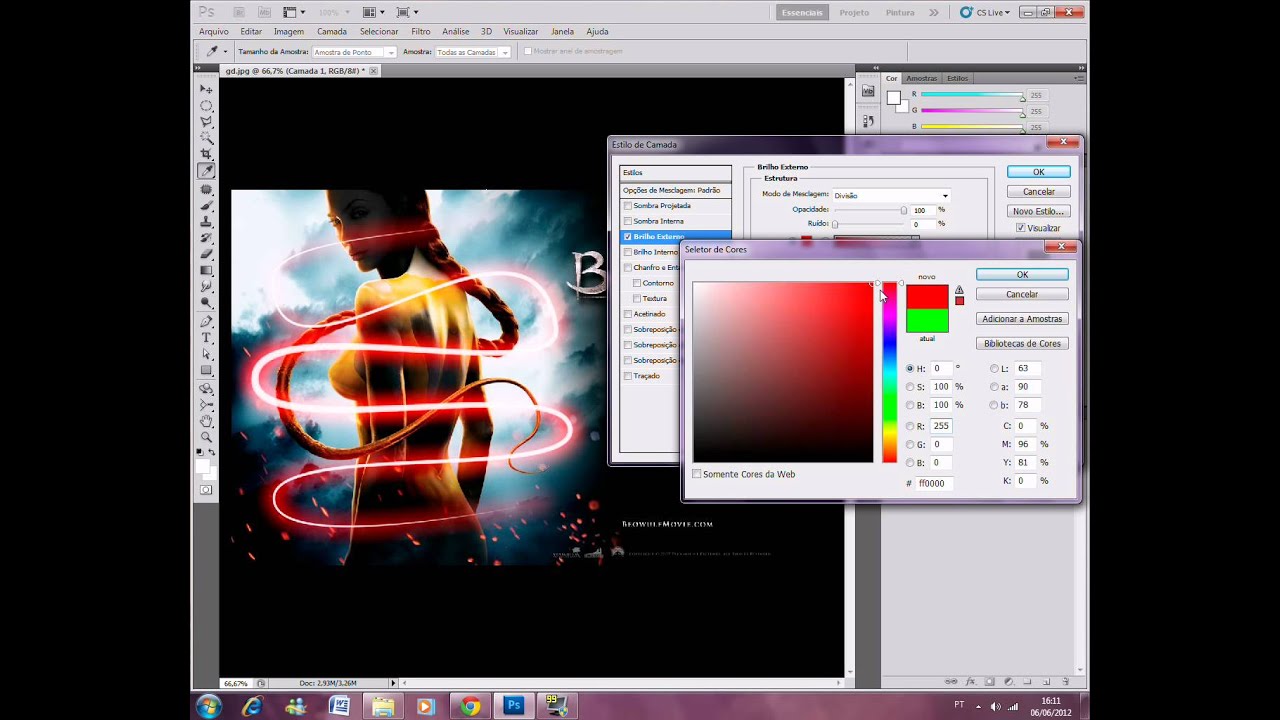Select the L lightness radio button
The image size is (1280, 720).
coord(994,369)
